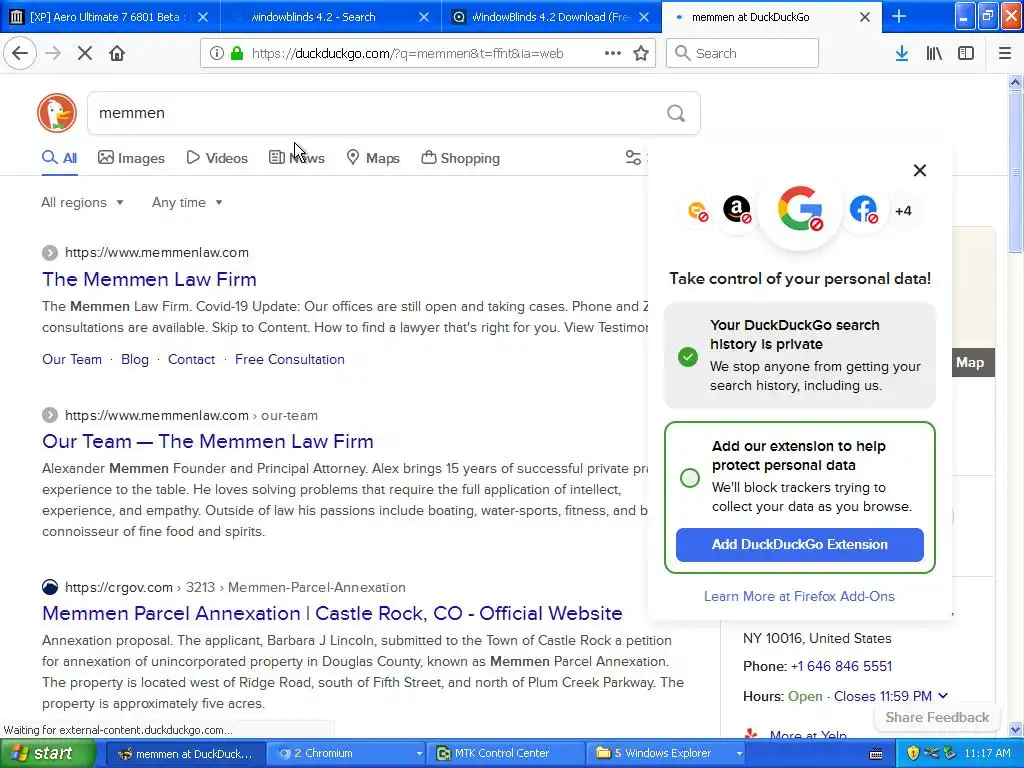Open Firefox hamburger menu

coord(1005,54)
